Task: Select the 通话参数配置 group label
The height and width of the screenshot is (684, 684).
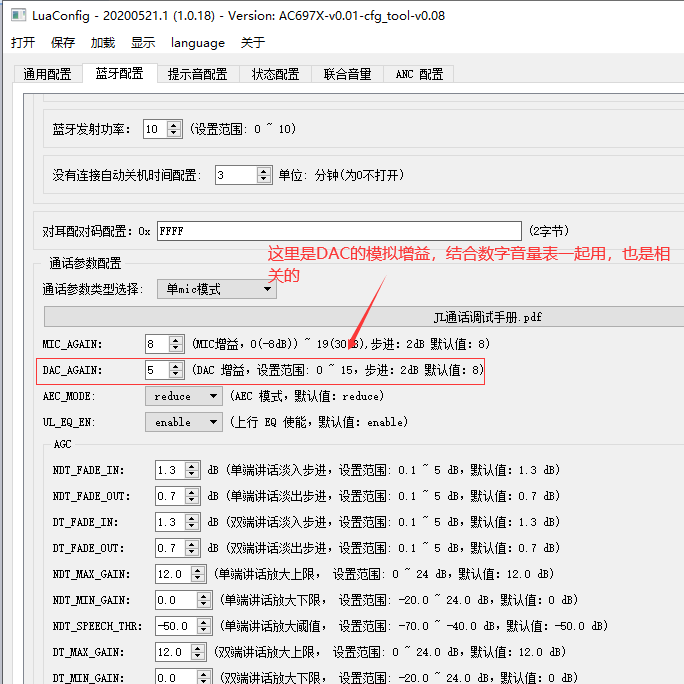Action: pos(85,263)
